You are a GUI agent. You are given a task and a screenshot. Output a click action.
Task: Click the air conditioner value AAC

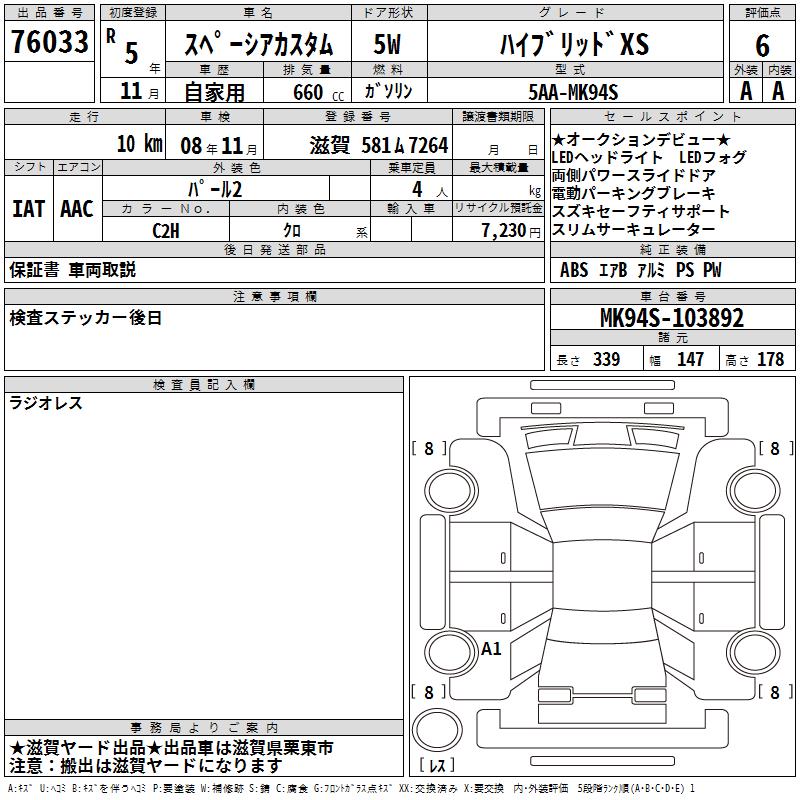coord(77,209)
